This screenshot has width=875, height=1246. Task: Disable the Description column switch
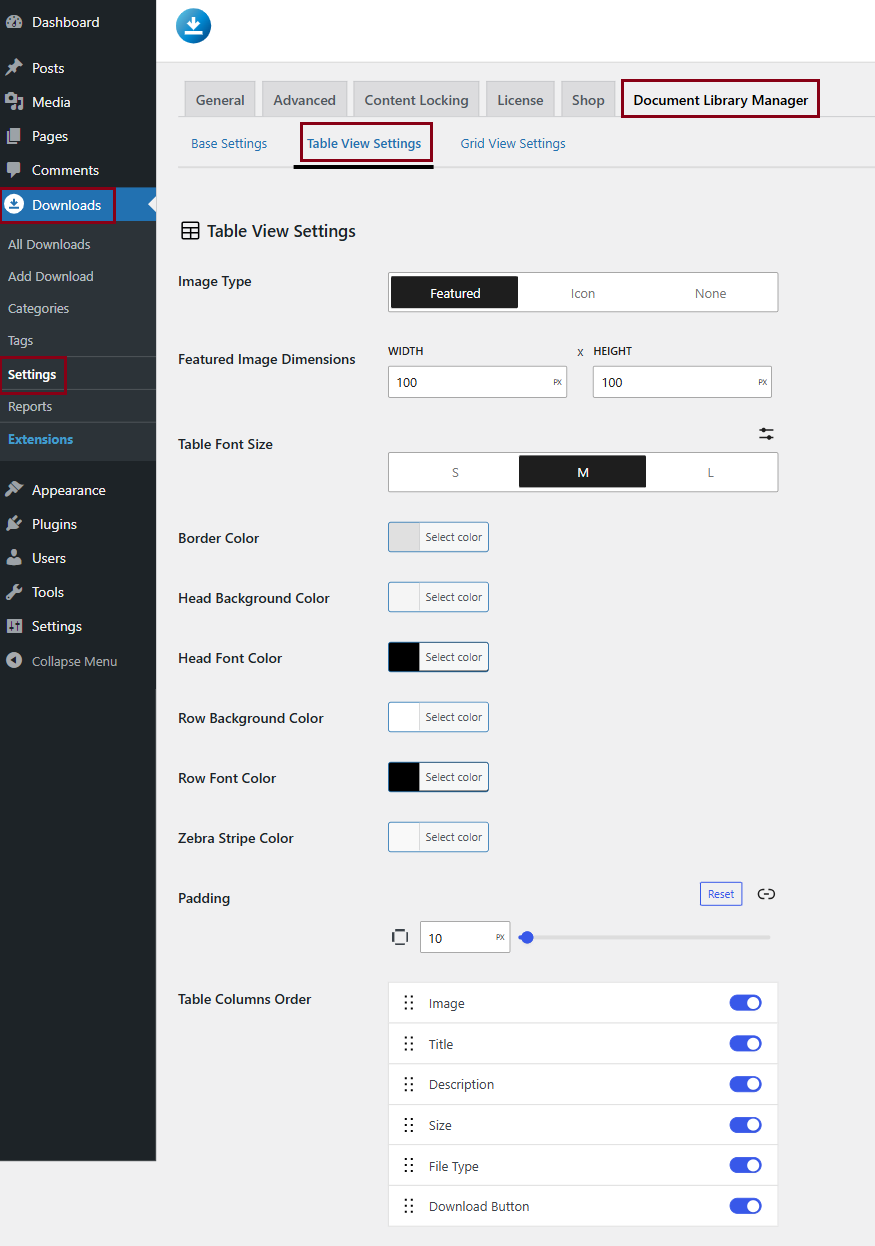(x=745, y=1084)
